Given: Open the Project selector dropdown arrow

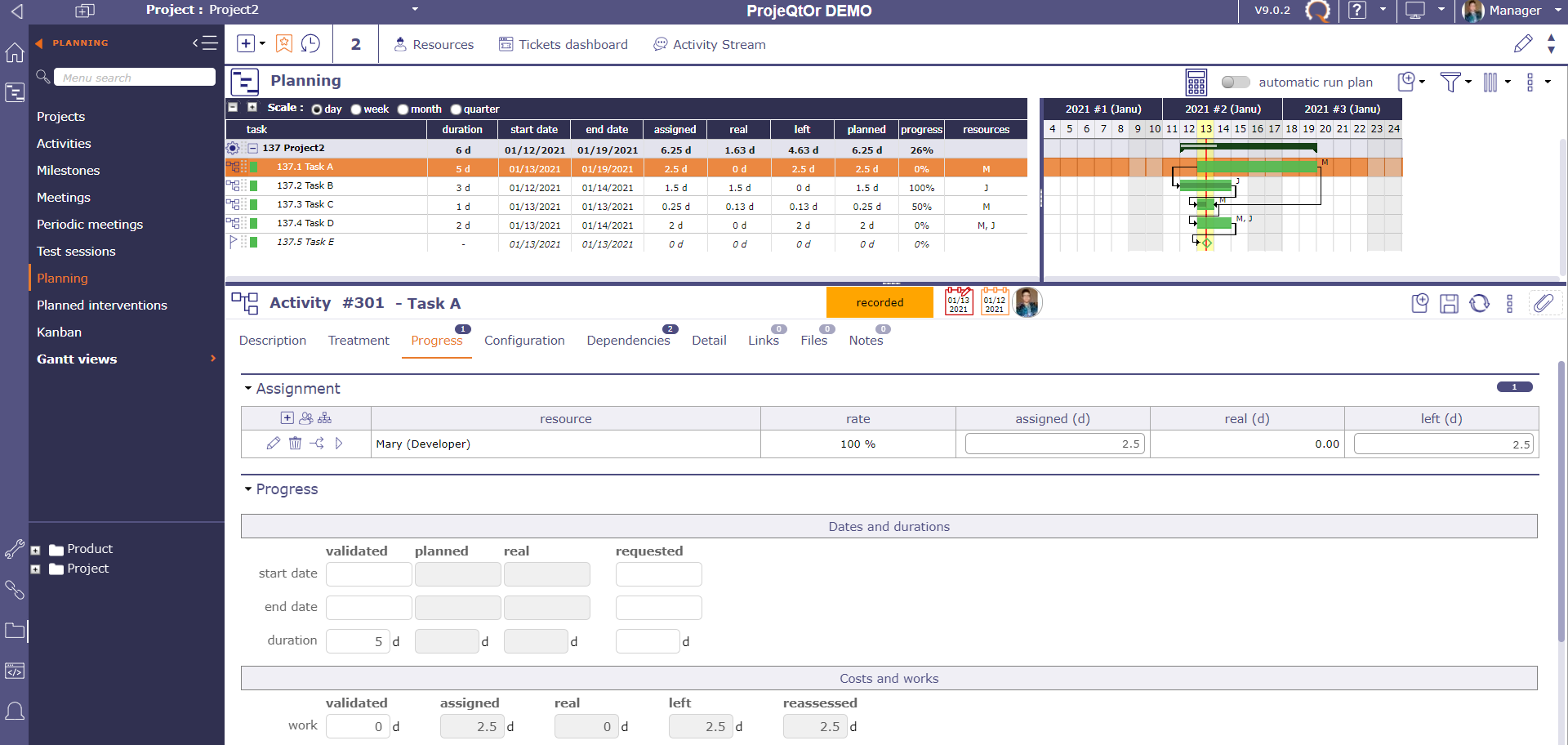Looking at the screenshot, I should pos(415,10).
